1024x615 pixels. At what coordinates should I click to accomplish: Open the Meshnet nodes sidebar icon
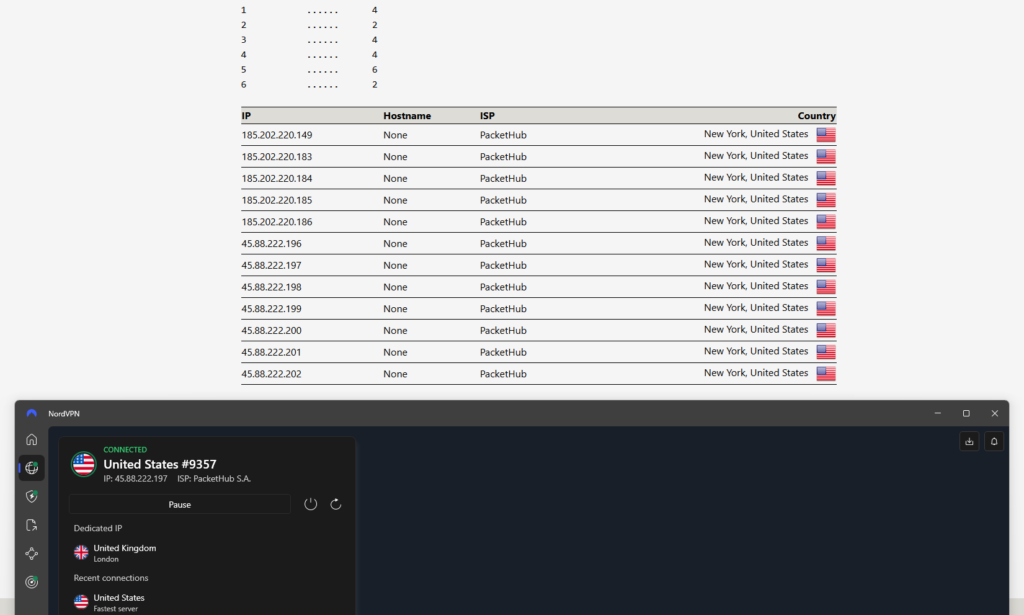click(x=31, y=554)
